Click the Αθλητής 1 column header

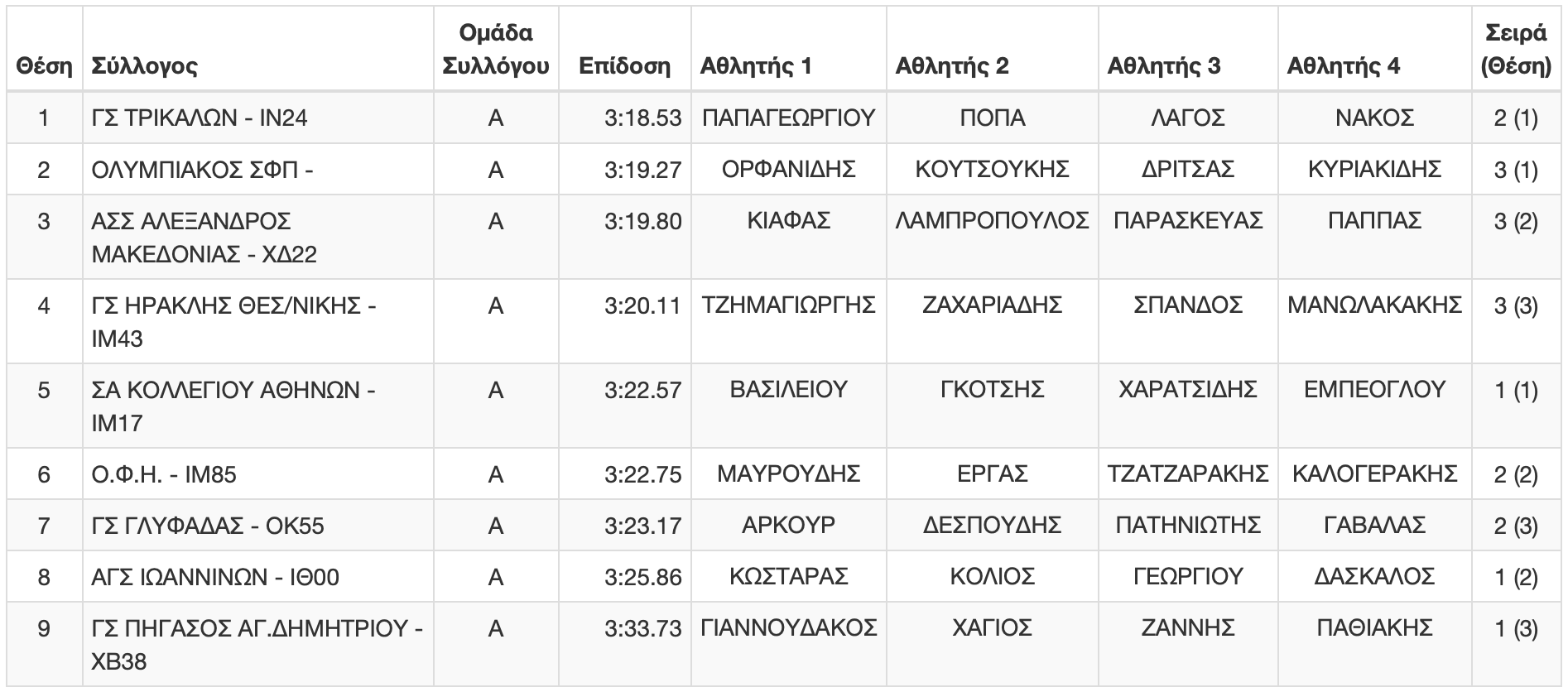click(x=756, y=66)
